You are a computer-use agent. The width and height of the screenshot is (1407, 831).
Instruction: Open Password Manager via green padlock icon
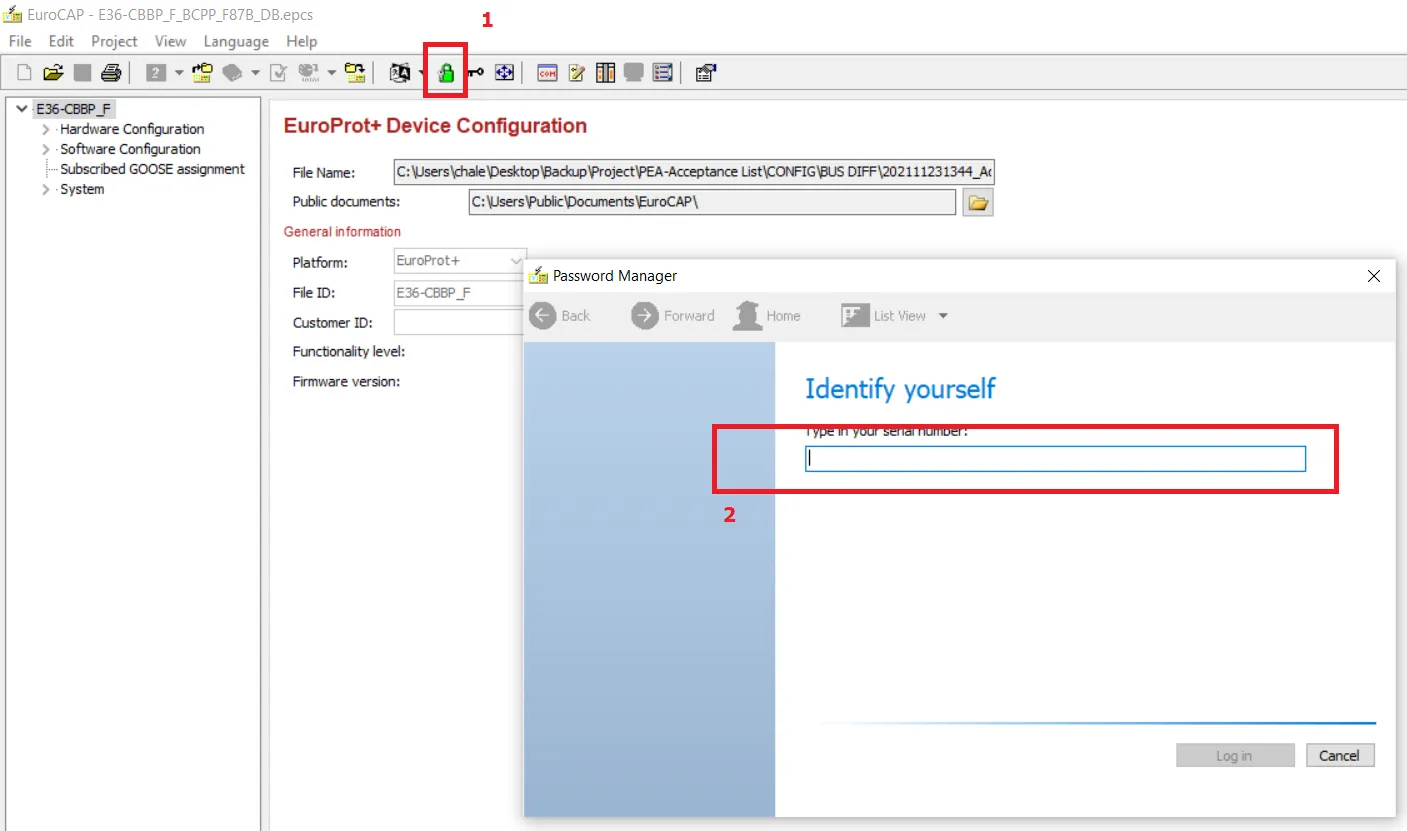coord(447,72)
